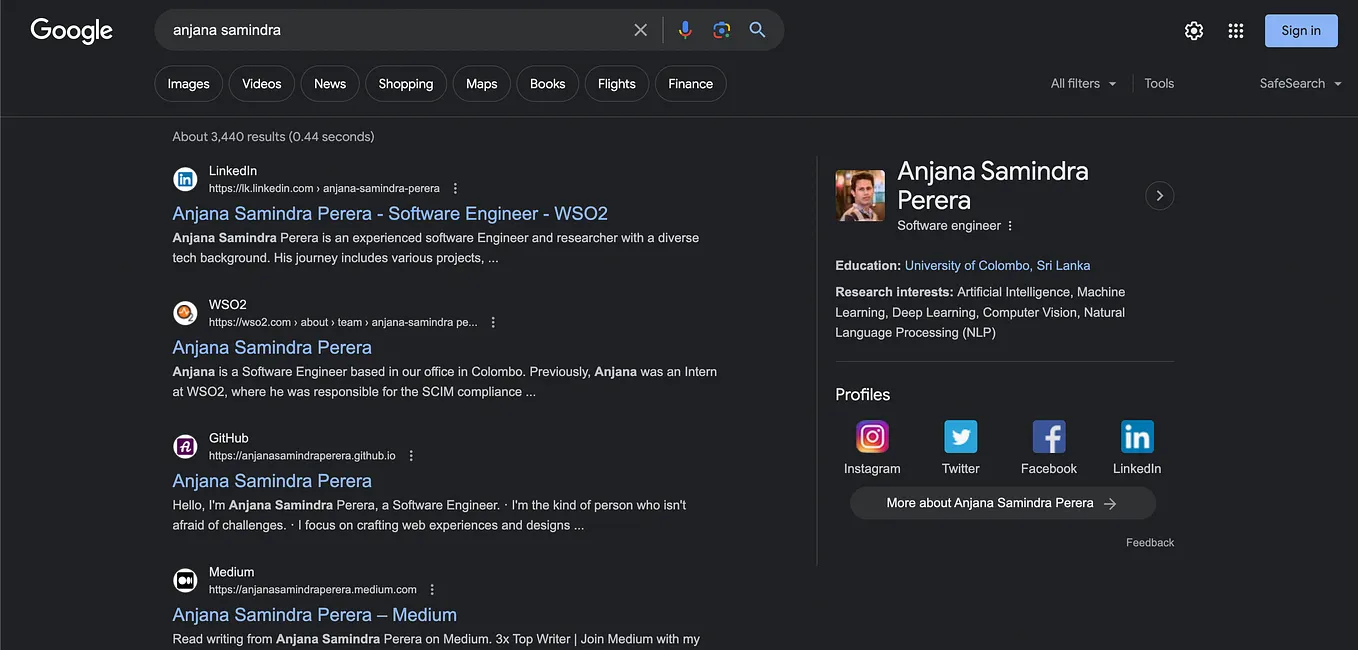Click profile photo thumbnail in knowledge panel
1358x650 pixels.
click(x=860, y=195)
